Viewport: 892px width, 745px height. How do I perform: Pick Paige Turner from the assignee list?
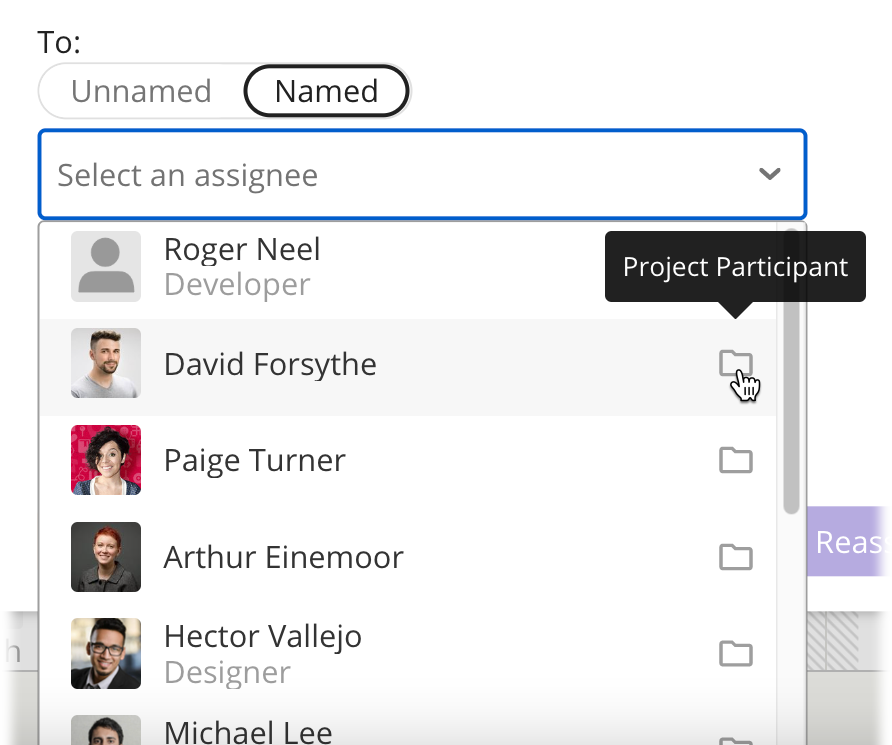[254, 460]
